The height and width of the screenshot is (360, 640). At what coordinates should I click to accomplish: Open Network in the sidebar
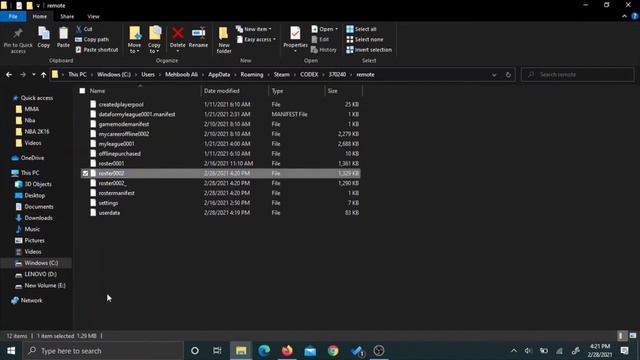(x=31, y=300)
